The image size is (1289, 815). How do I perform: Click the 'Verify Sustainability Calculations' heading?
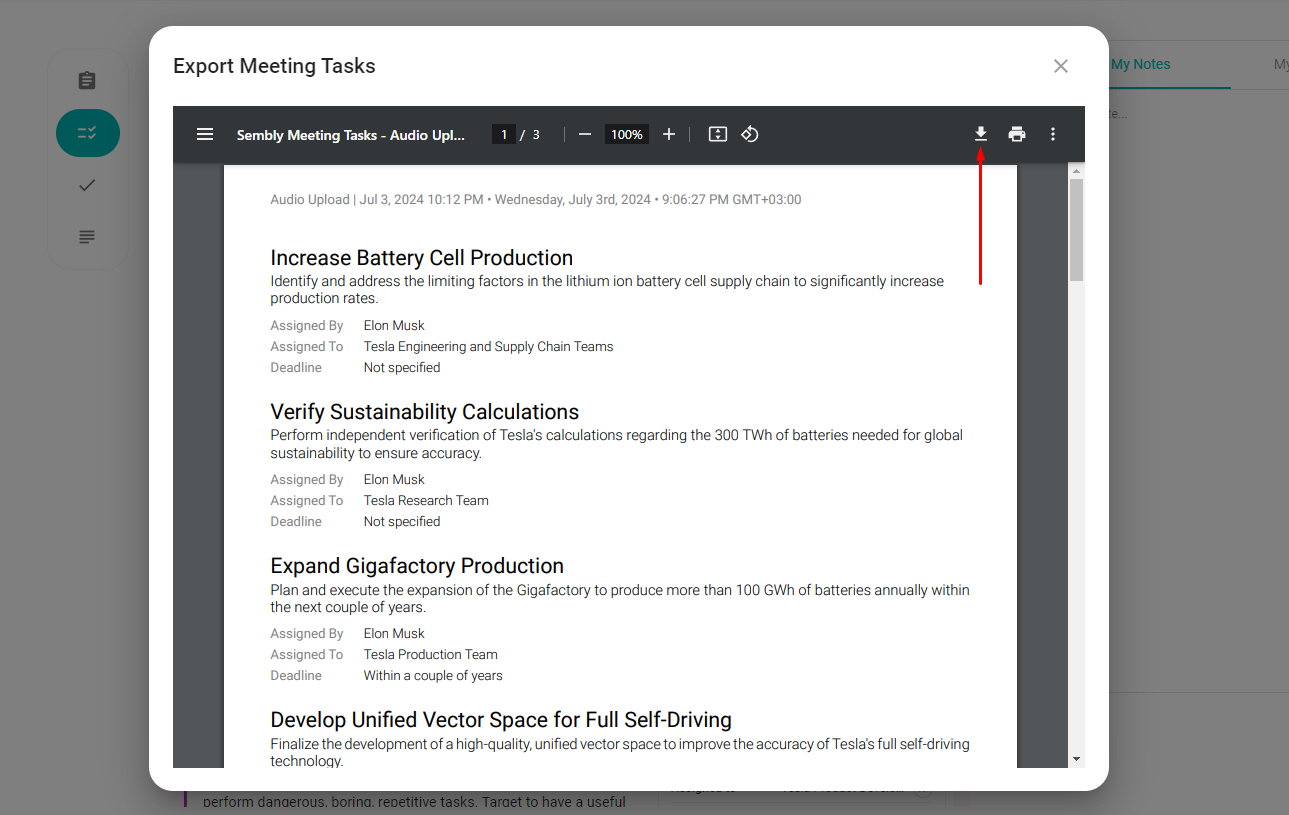point(425,412)
